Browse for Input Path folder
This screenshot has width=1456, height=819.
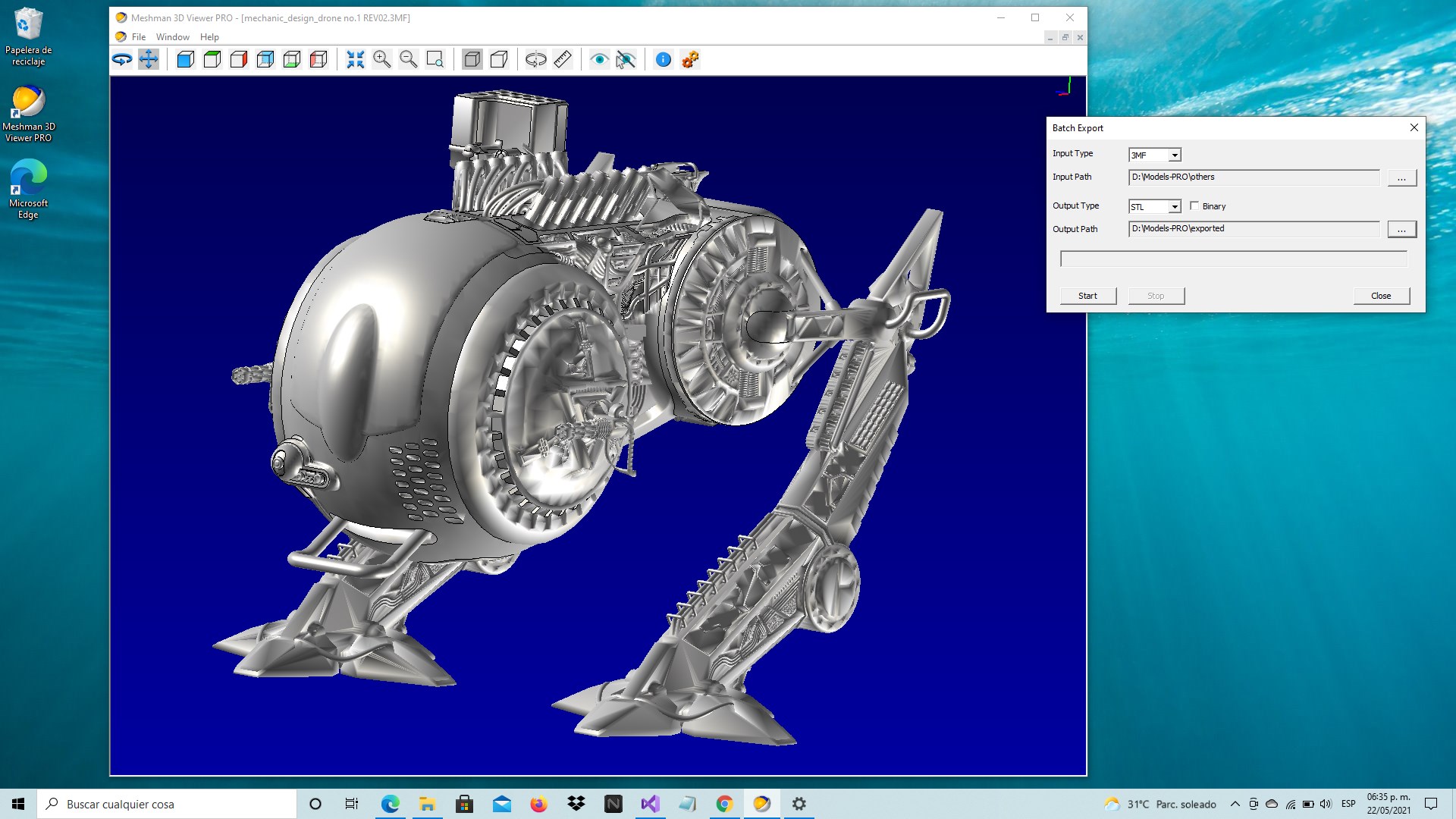[x=1401, y=178]
